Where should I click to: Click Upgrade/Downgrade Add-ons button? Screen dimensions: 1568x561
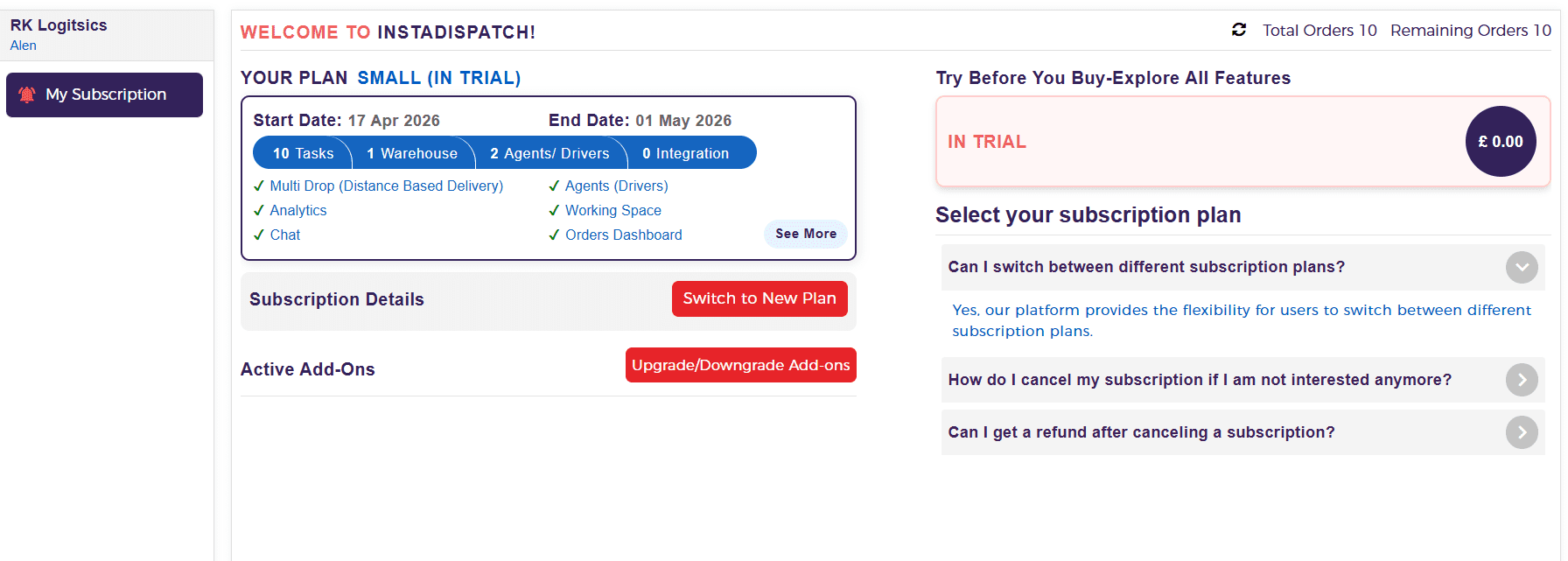(741, 365)
